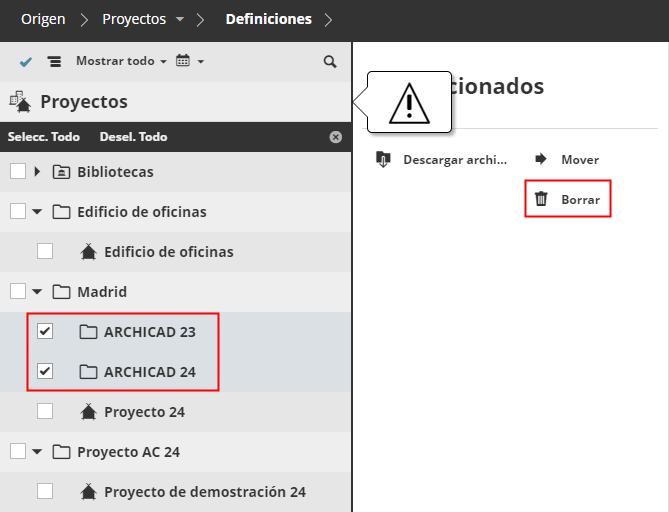The height and width of the screenshot is (512, 669).
Task: Click the blue checkmark selection icon
Action: click(x=26, y=62)
